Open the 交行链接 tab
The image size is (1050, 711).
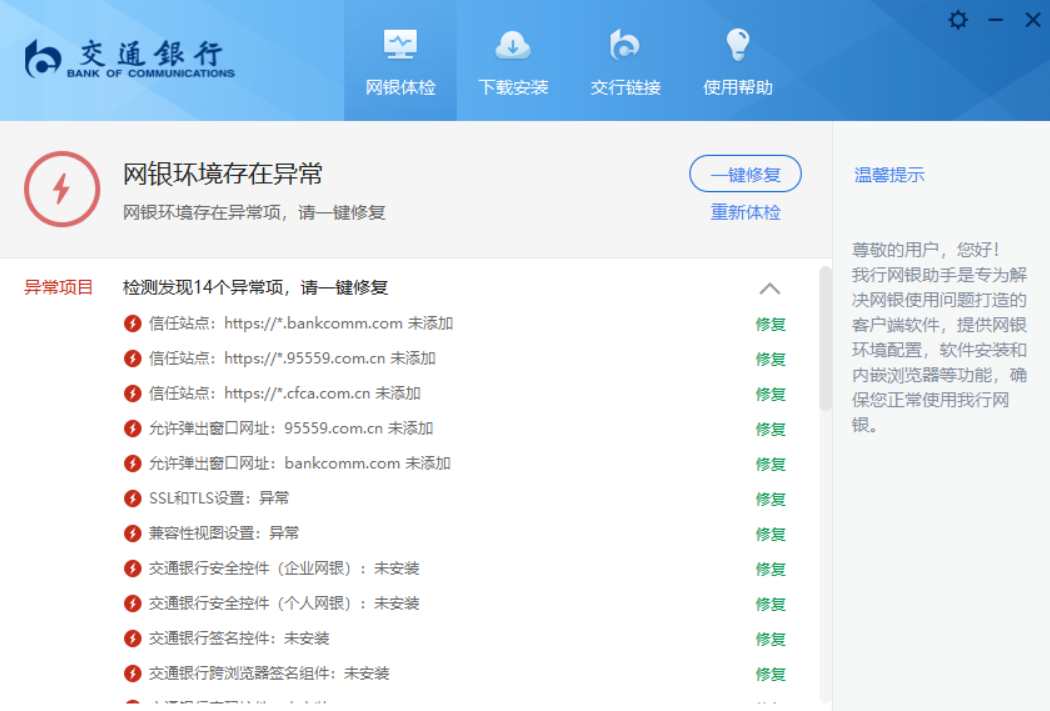point(625,60)
